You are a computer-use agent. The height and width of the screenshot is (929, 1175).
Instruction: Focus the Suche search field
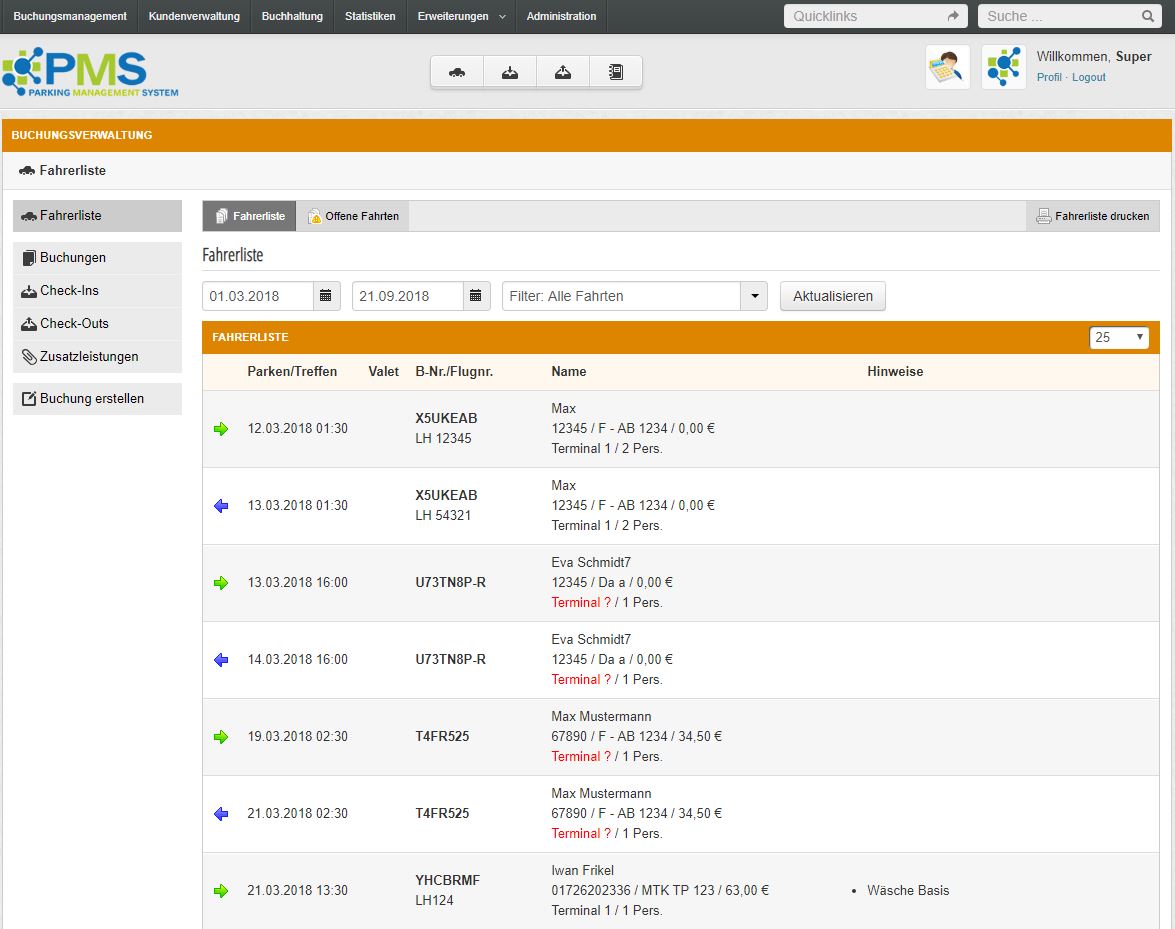[1069, 16]
